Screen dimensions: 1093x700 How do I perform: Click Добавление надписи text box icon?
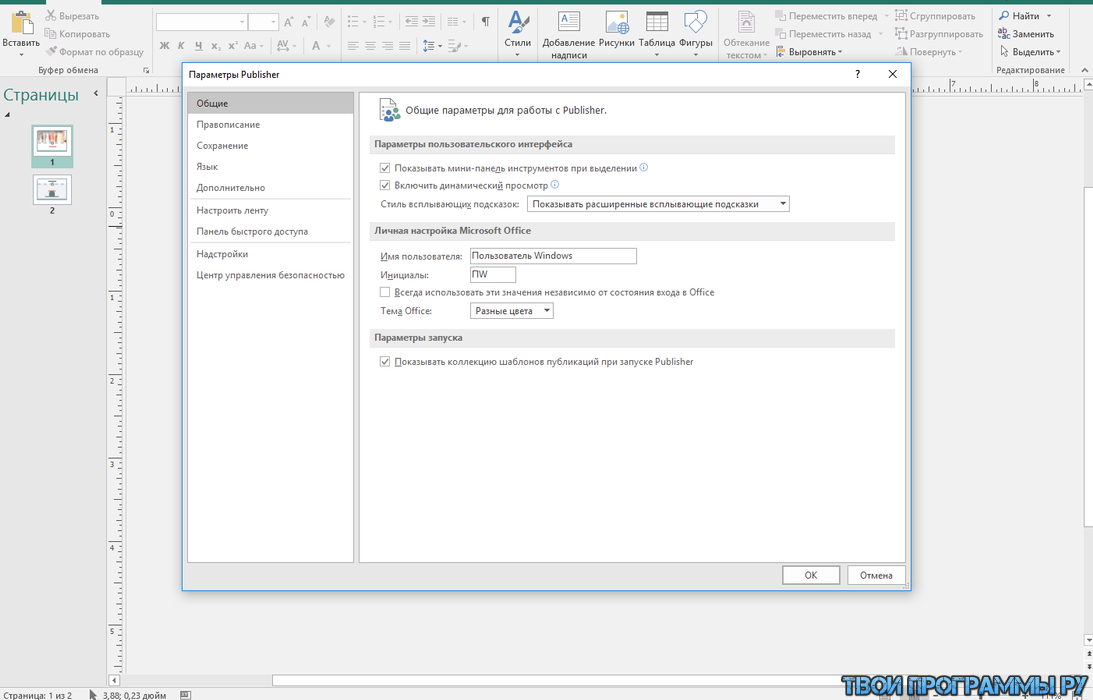pyautogui.click(x=569, y=22)
